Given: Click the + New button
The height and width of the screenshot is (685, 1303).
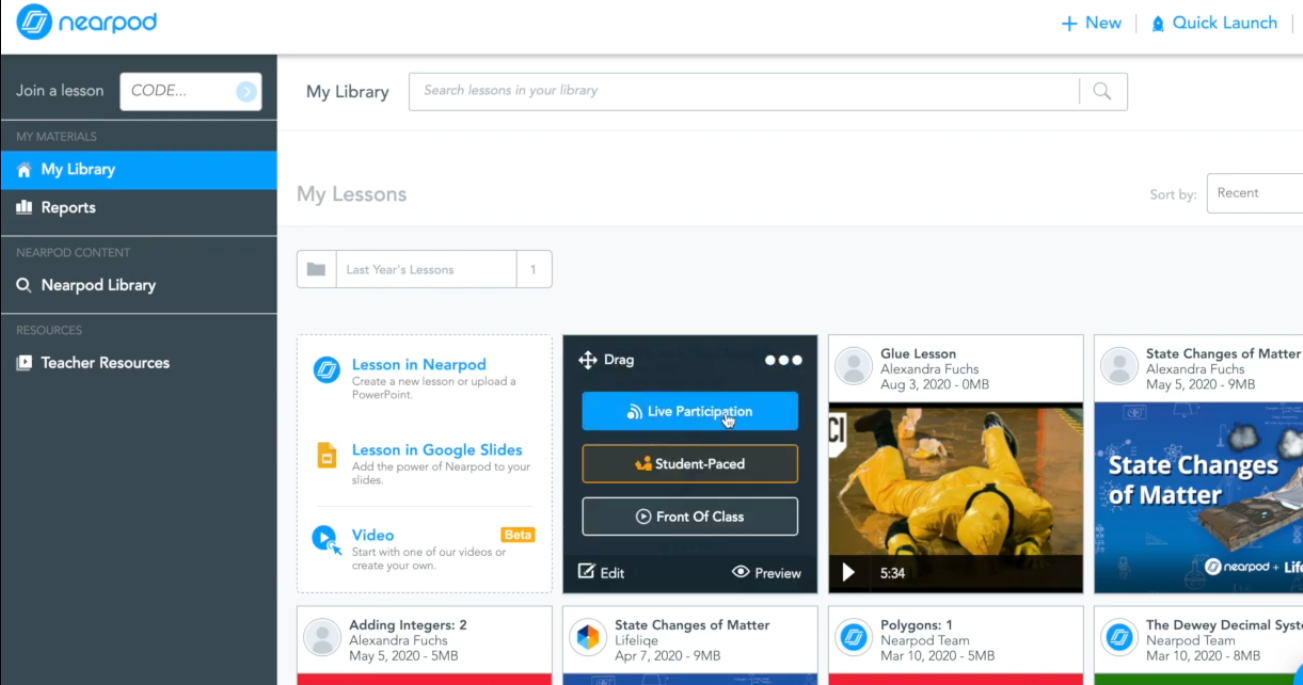Looking at the screenshot, I should 1091,23.
